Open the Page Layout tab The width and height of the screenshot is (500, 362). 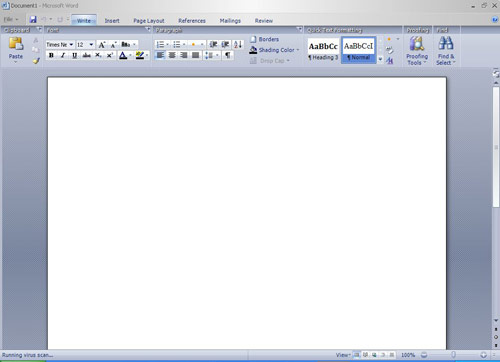click(149, 21)
